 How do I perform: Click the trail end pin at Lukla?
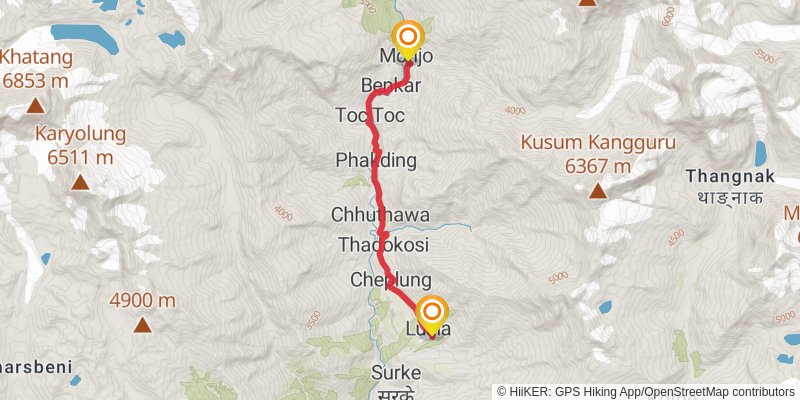tap(432, 315)
